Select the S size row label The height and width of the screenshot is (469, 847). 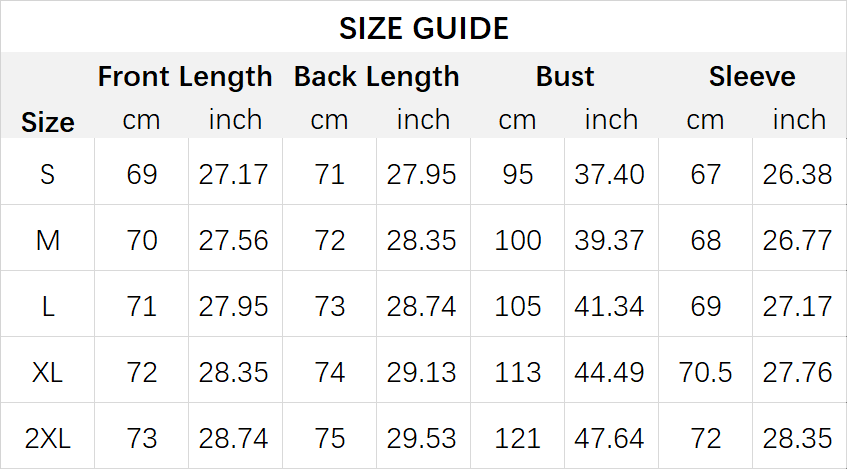48,174
